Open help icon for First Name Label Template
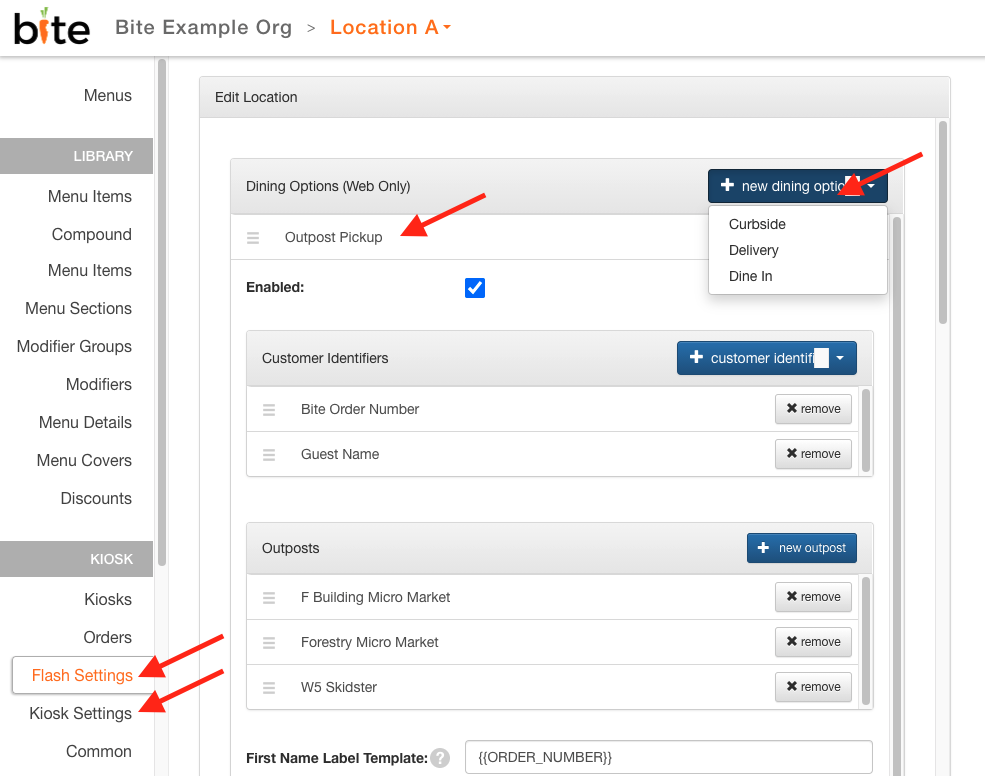Screen dimensions: 985x776 point(440,758)
